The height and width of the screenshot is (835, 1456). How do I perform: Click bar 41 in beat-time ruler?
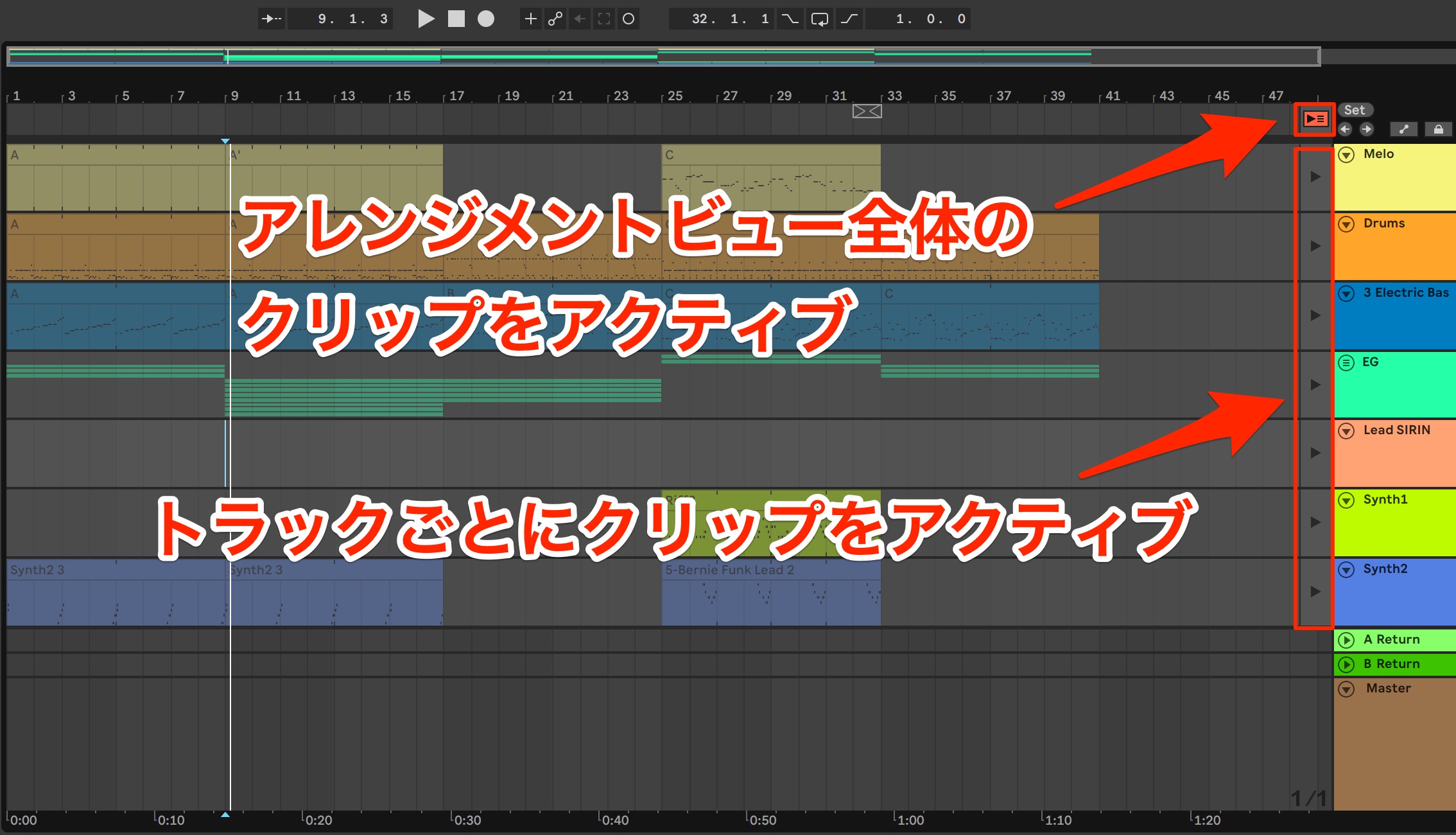click(x=1113, y=96)
